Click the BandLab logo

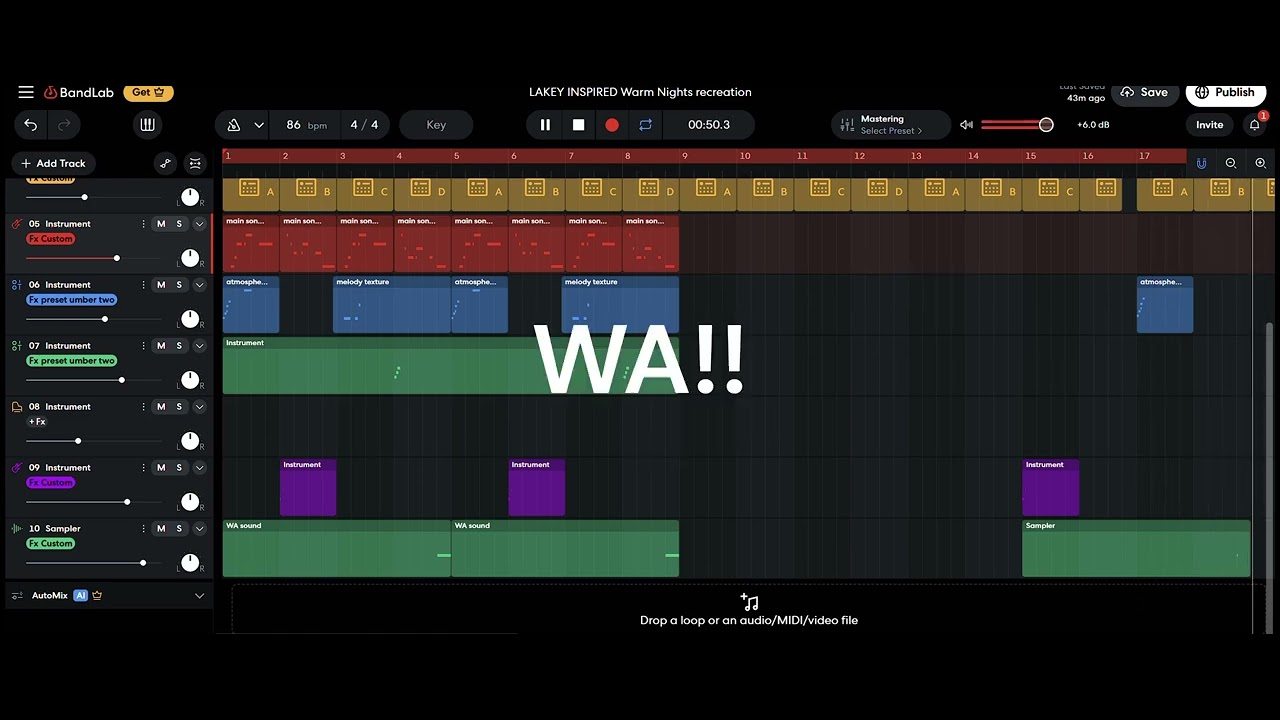click(x=79, y=92)
